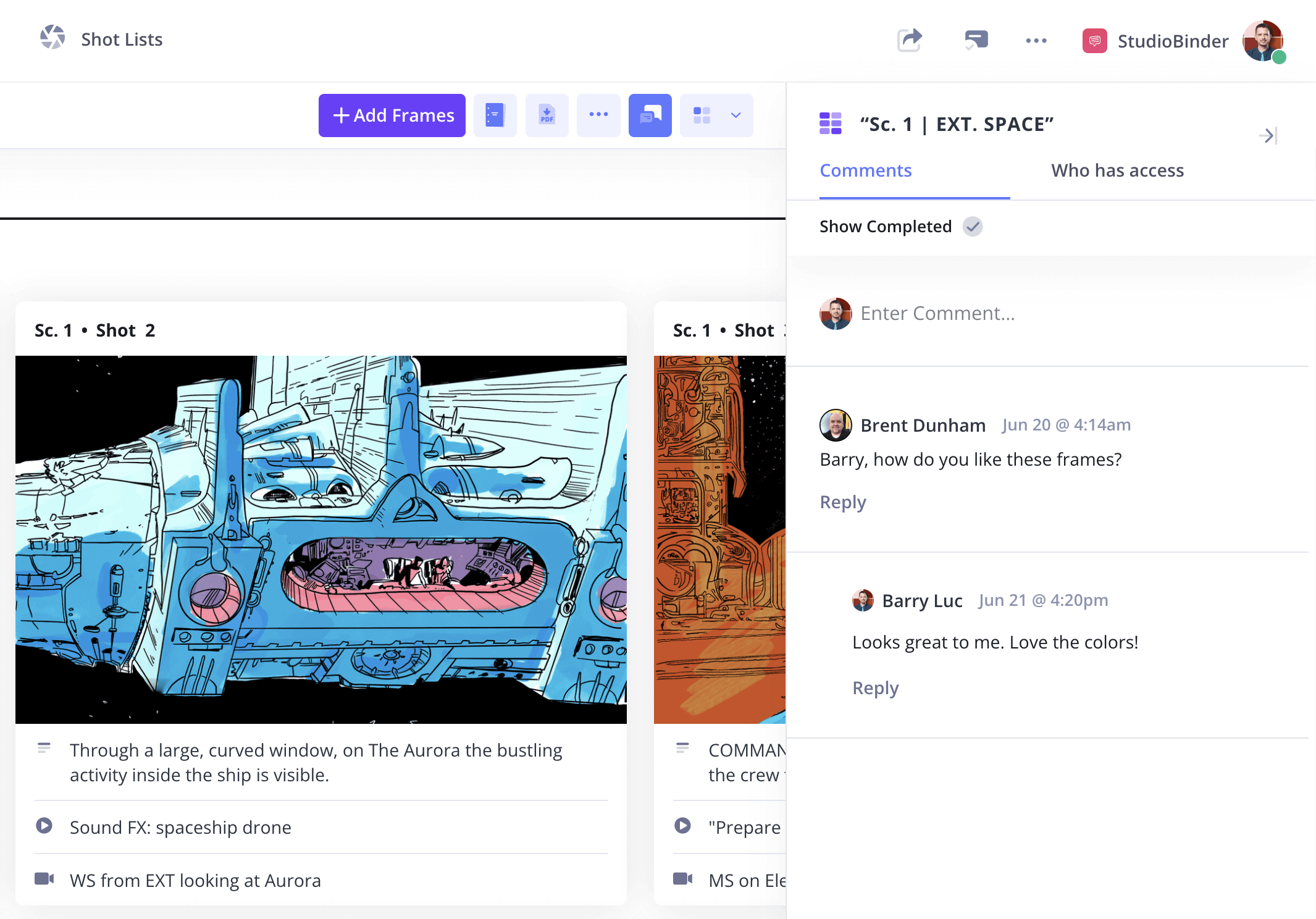1316x919 pixels.
Task: Open the approvals checkmark-comment icon in header
Action: coord(976,40)
